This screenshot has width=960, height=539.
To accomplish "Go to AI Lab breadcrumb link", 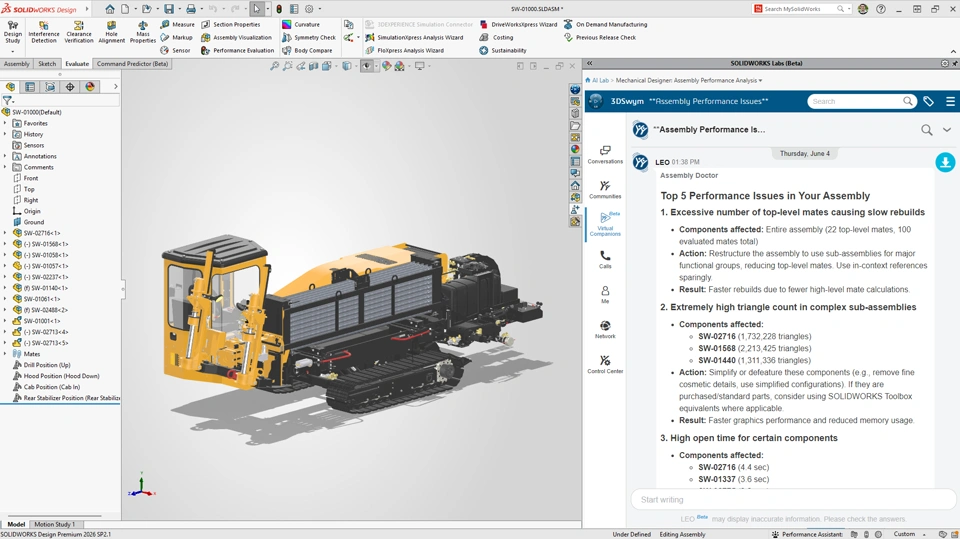I will coord(600,80).
